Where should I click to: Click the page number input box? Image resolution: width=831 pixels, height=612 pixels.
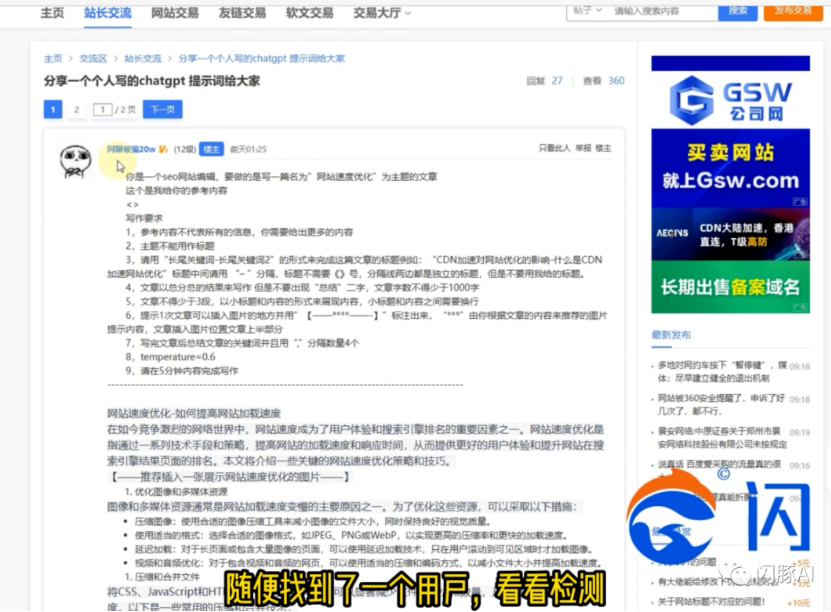click(x=102, y=110)
